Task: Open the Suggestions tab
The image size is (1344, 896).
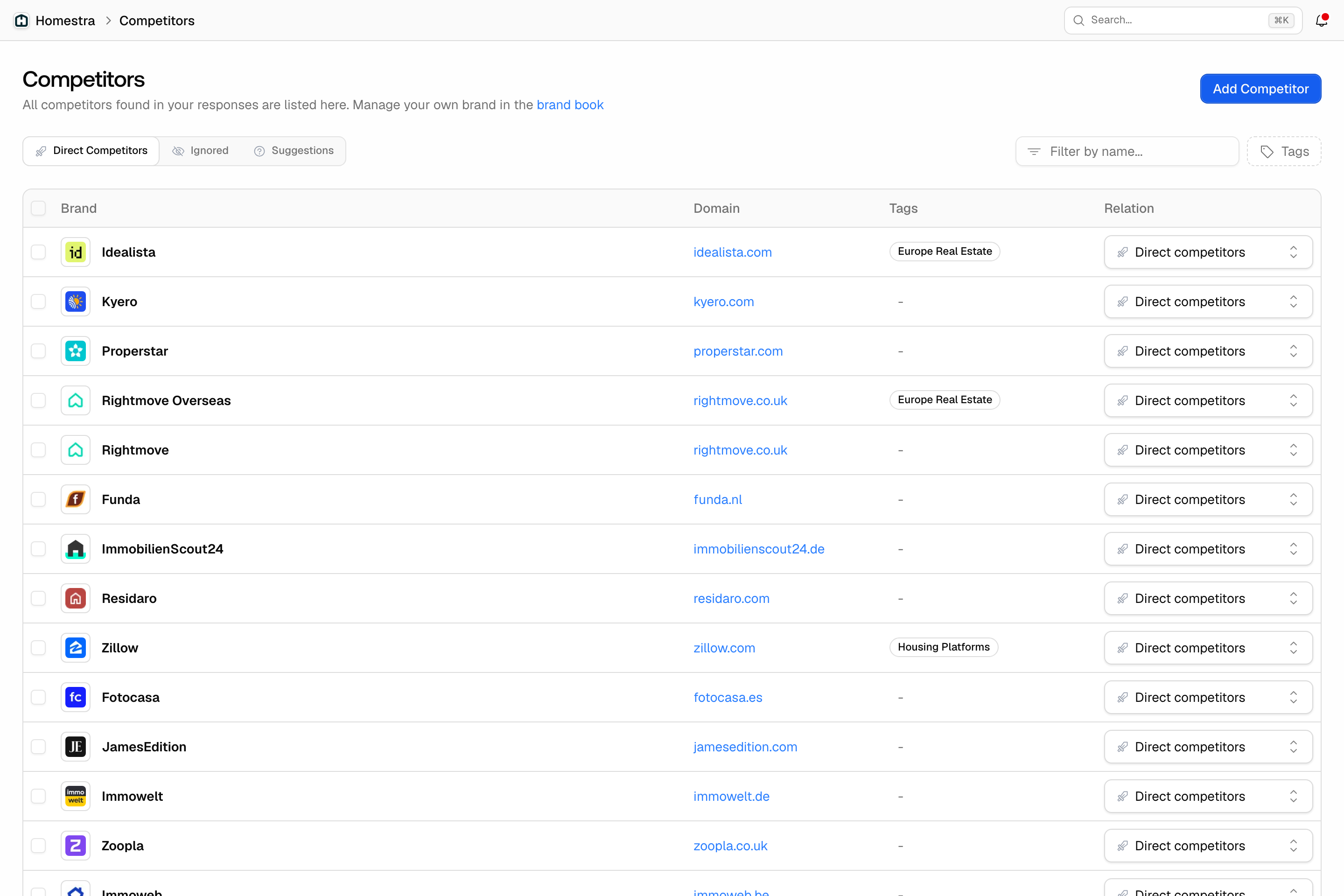Action: coord(294,151)
